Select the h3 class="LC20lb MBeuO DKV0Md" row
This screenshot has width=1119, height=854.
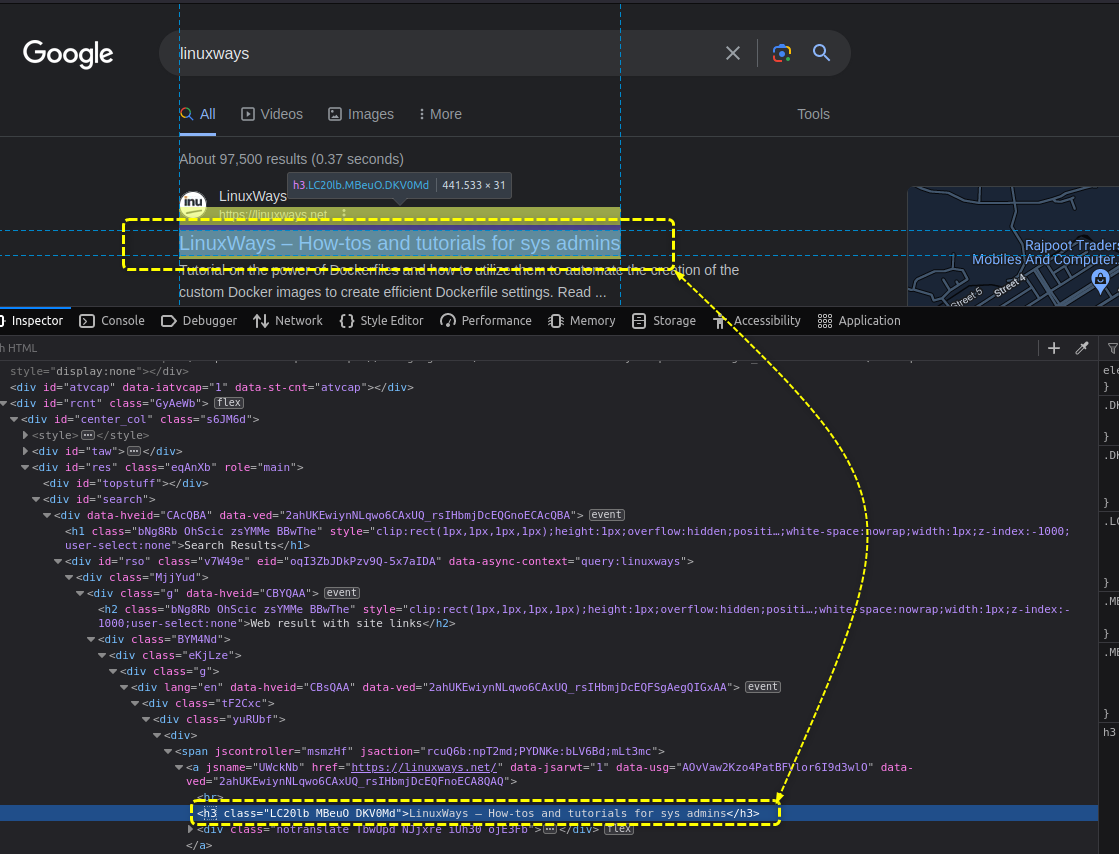pyautogui.click(x=548, y=813)
